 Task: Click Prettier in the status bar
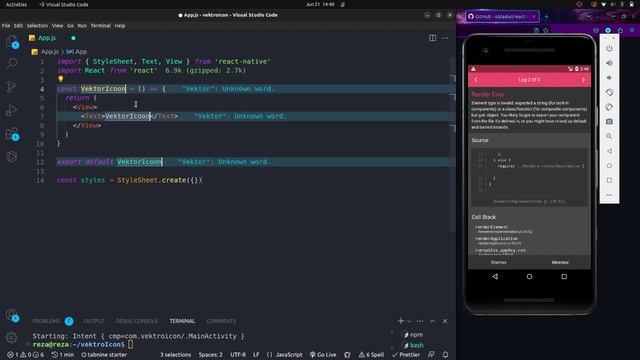(406, 355)
